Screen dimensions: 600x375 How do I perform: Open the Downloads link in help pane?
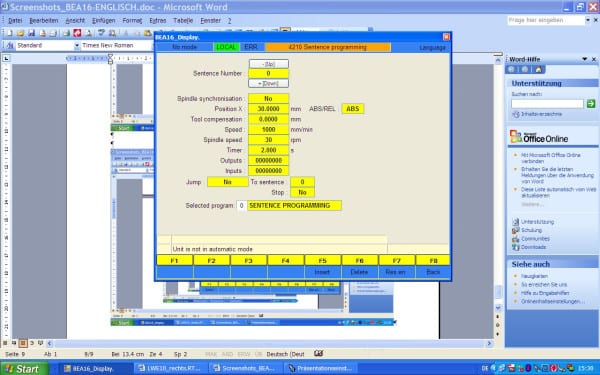pos(533,247)
